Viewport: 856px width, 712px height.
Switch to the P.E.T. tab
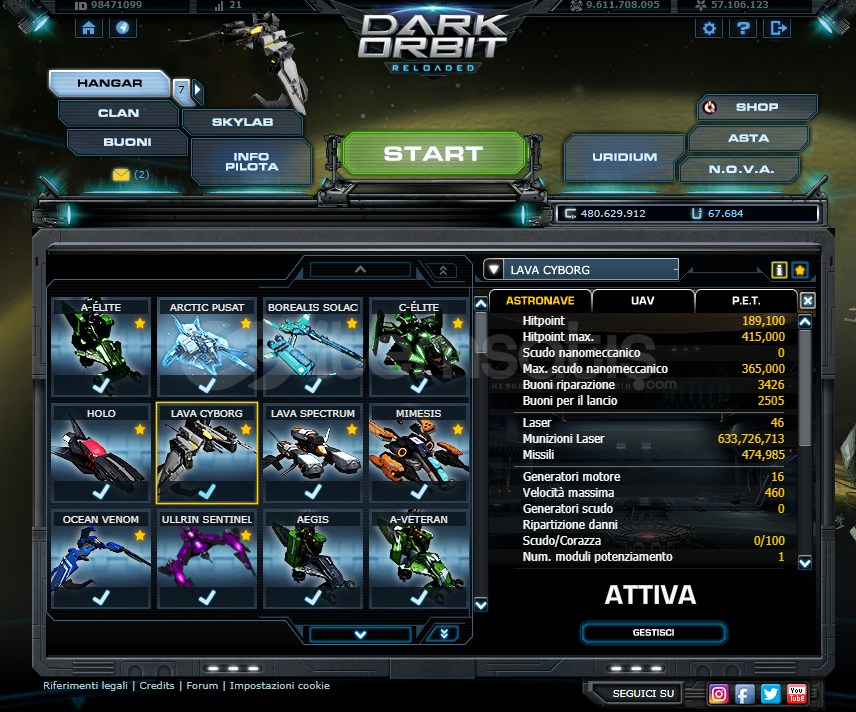point(746,301)
